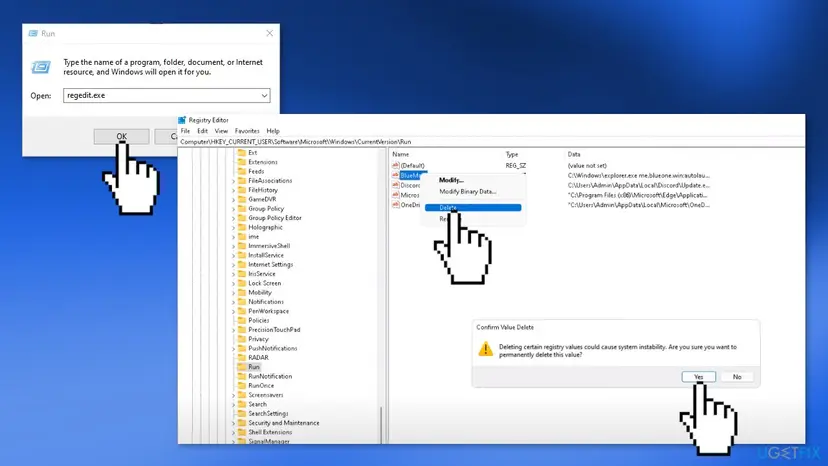Click the Type column header

click(512, 154)
